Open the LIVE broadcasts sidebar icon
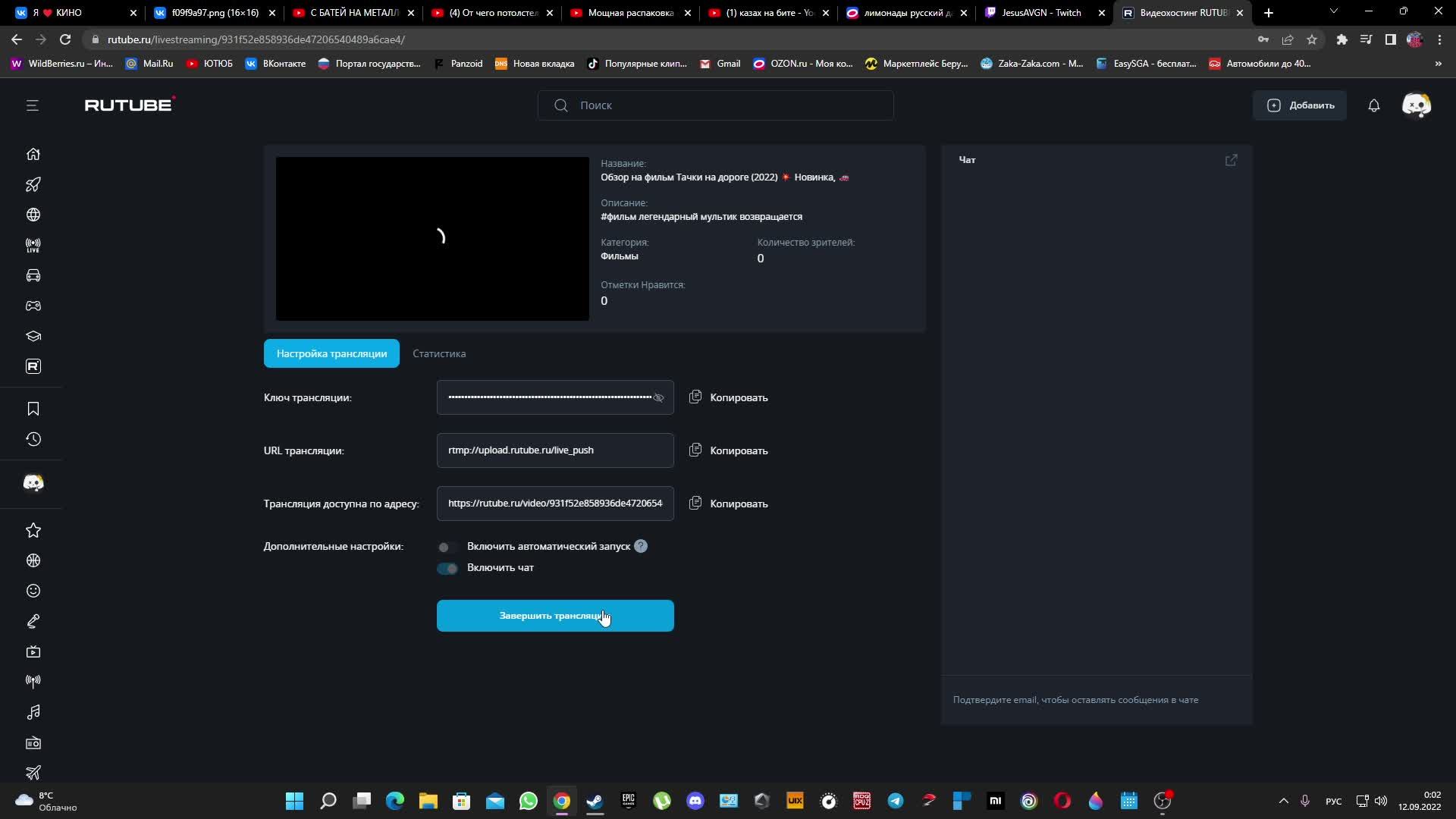Screen dimensions: 1456x819 (x=33, y=245)
